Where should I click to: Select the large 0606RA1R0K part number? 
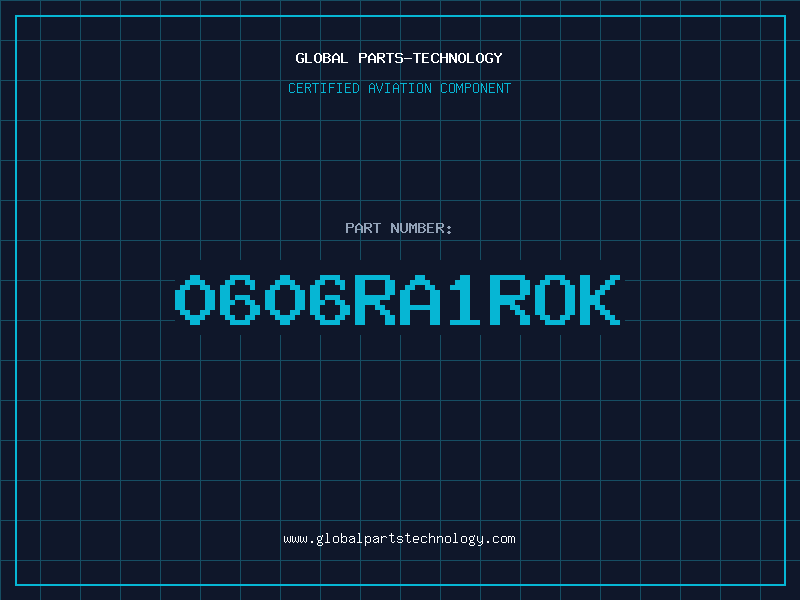click(x=398, y=300)
